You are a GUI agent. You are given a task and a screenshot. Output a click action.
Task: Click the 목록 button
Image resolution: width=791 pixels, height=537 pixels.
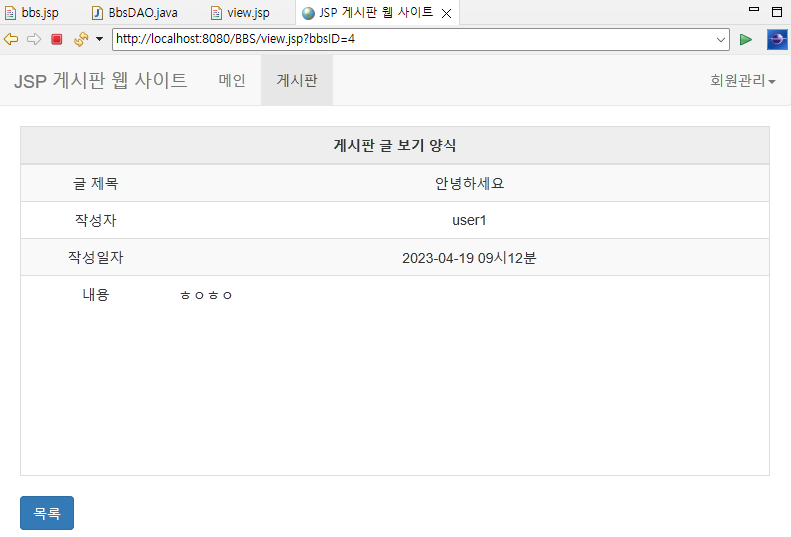point(47,513)
